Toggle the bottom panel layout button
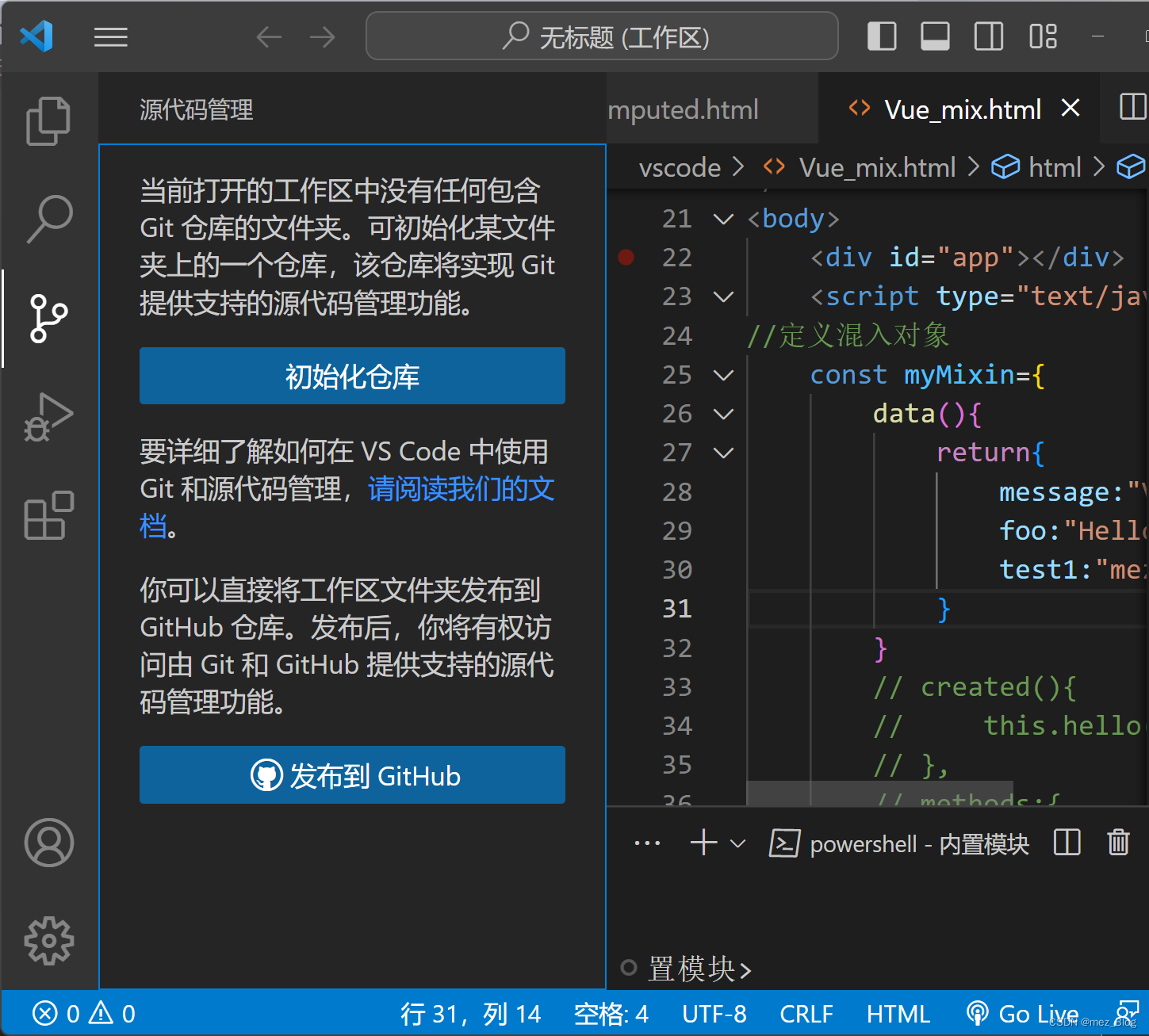The width and height of the screenshot is (1149, 1036). [935, 36]
